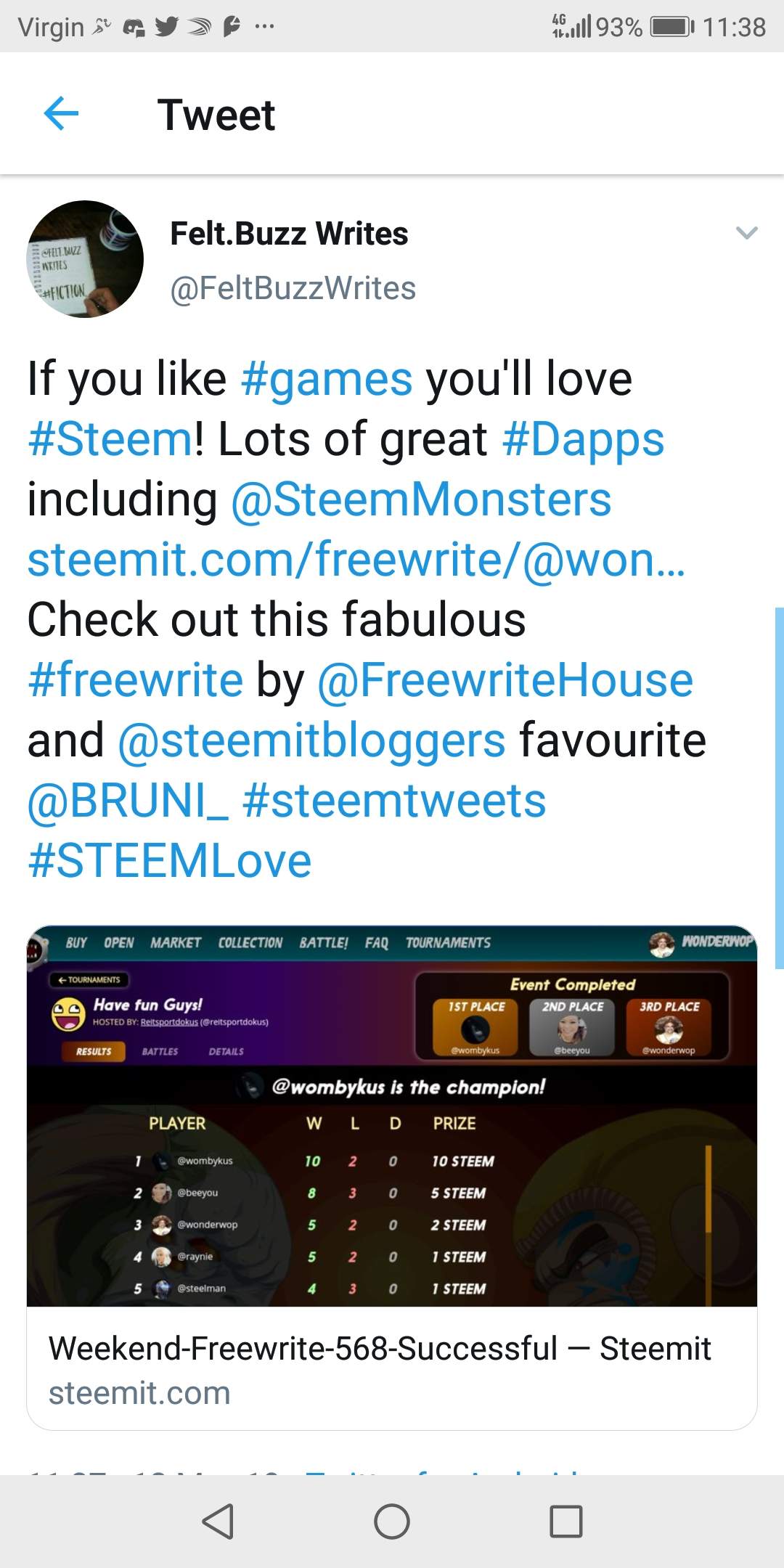784x1568 pixels.
Task: Click the @FeltBuzzWrites handle
Action: 293,288
